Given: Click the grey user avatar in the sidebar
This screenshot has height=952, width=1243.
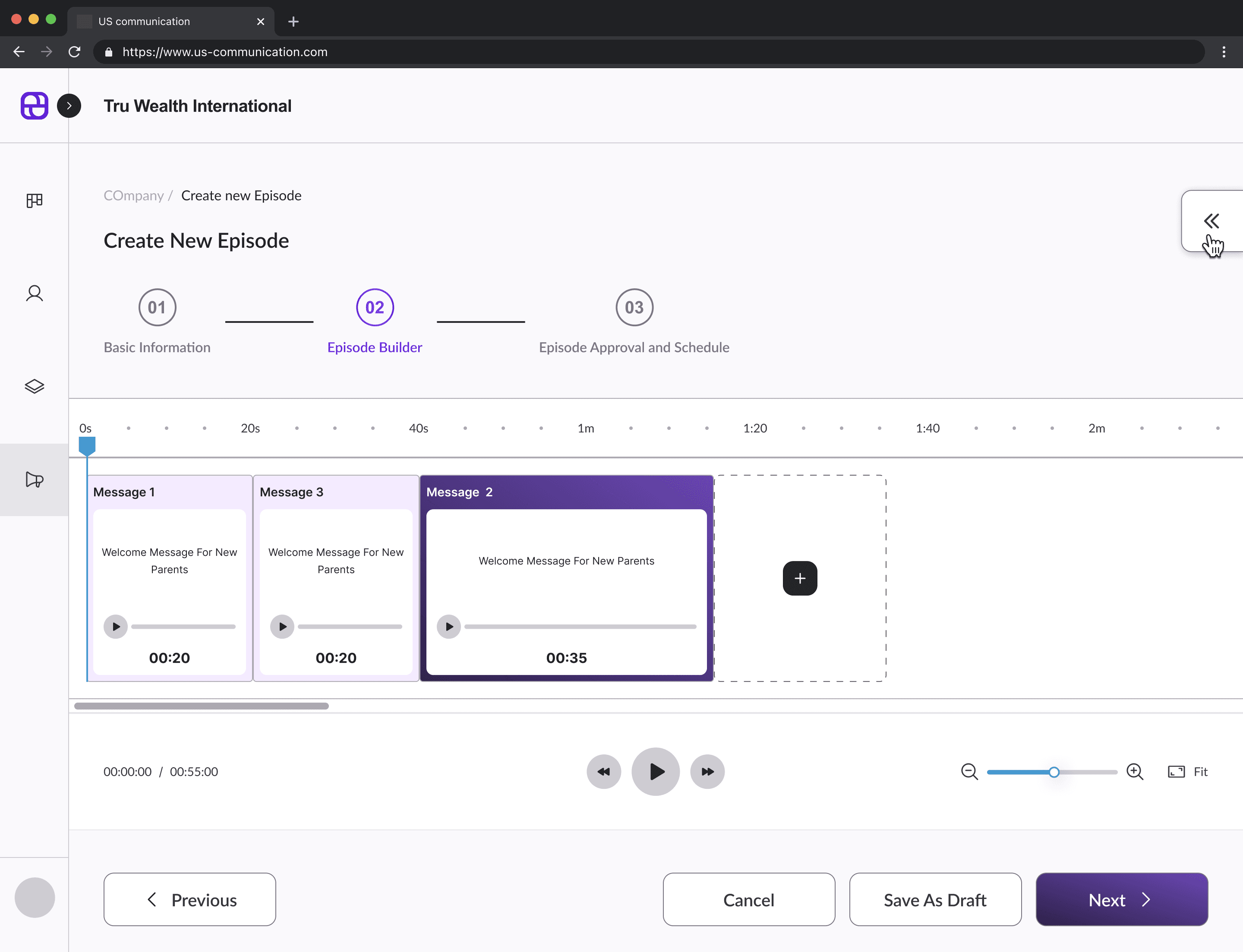Looking at the screenshot, I should tap(35, 898).
